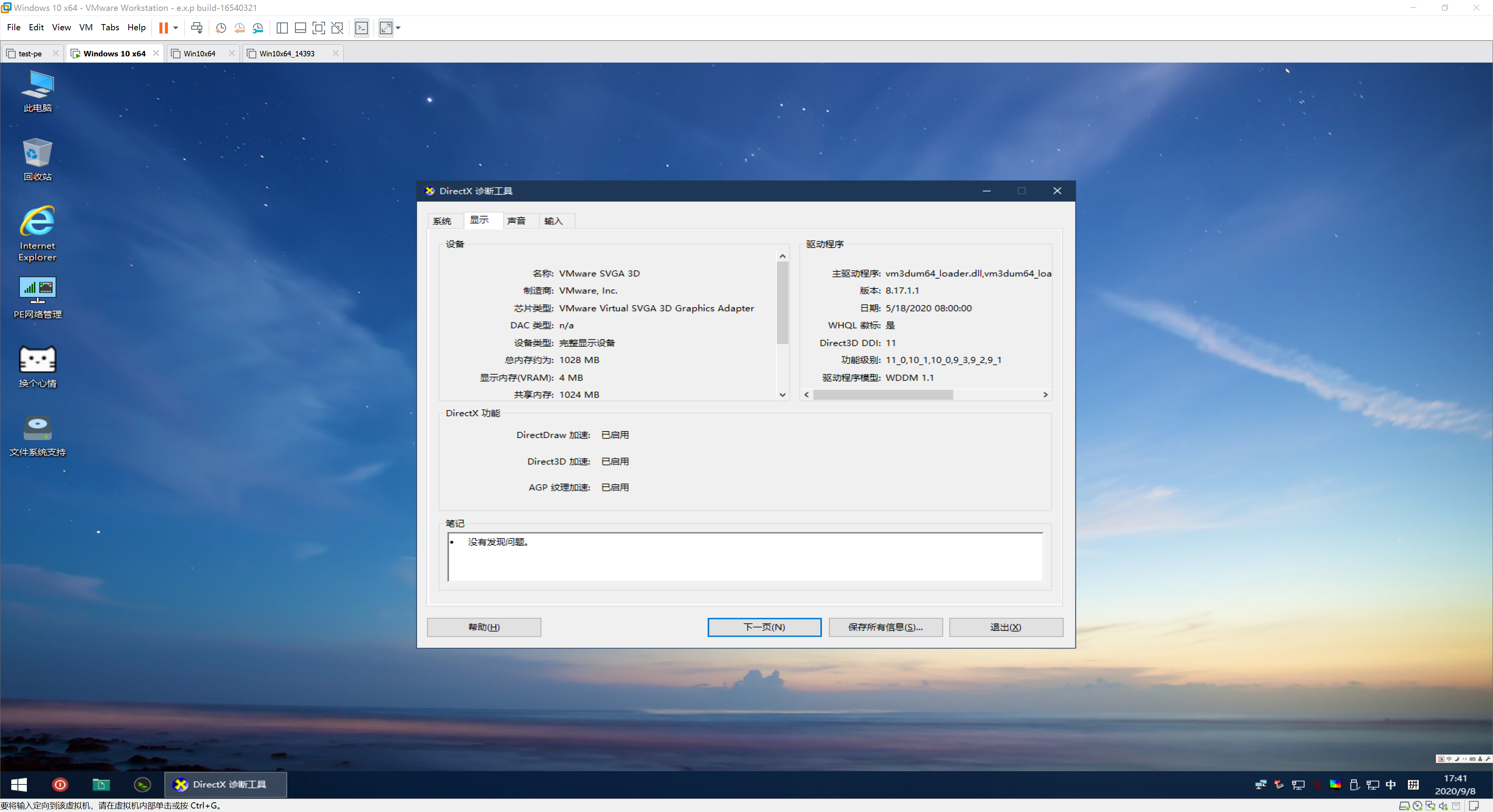Toggle the VMware library sidebar panel

click(282, 28)
